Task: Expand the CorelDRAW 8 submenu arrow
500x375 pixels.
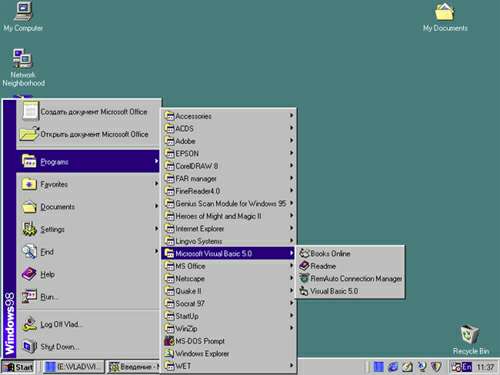Action: point(291,165)
